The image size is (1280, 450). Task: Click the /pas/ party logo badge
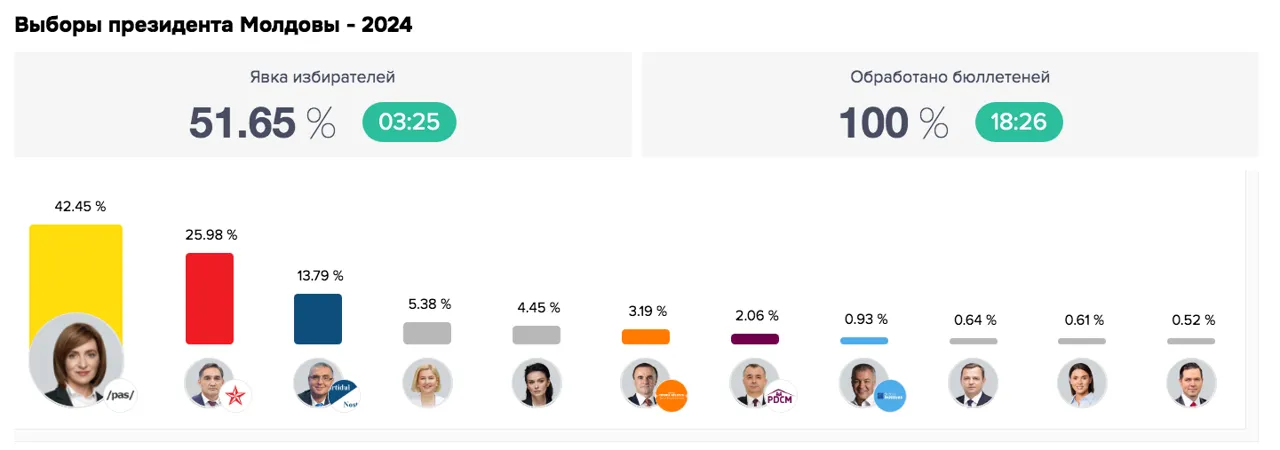click(x=120, y=395)
